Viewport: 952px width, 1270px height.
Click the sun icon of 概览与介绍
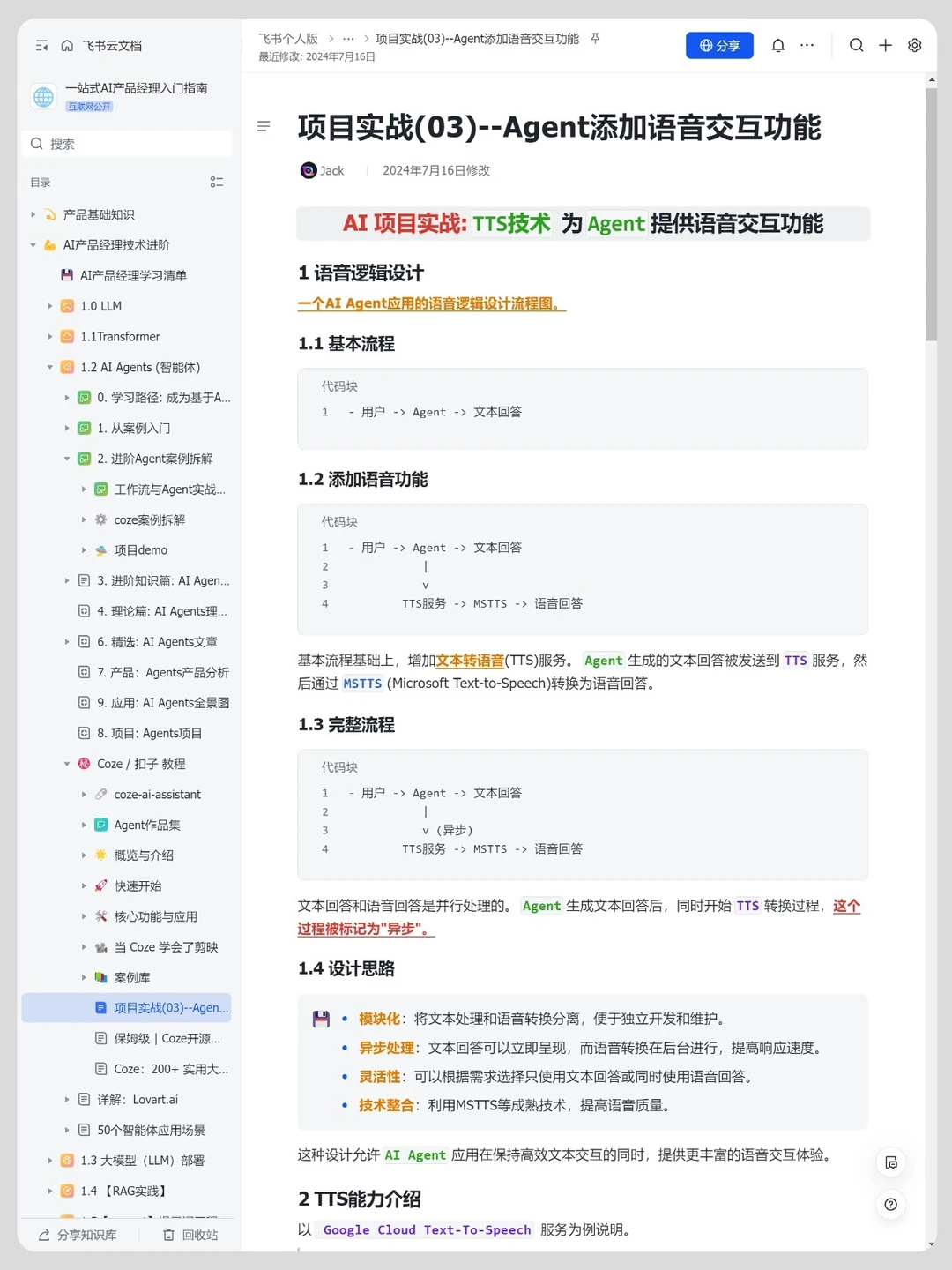tap(100, 855)
